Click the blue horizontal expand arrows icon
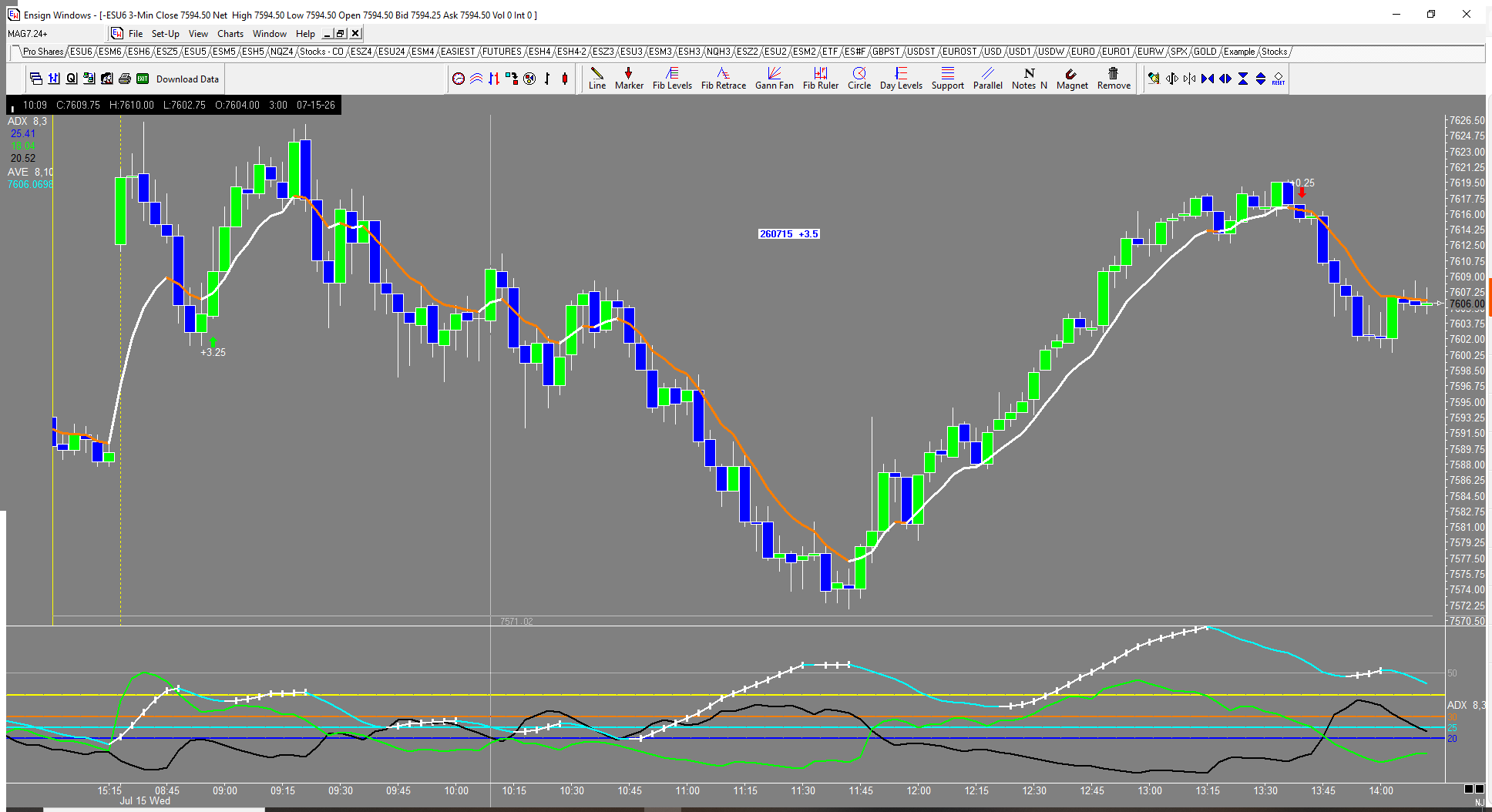Screen dimensions: 1492x812 click(x=1225, y=79)
